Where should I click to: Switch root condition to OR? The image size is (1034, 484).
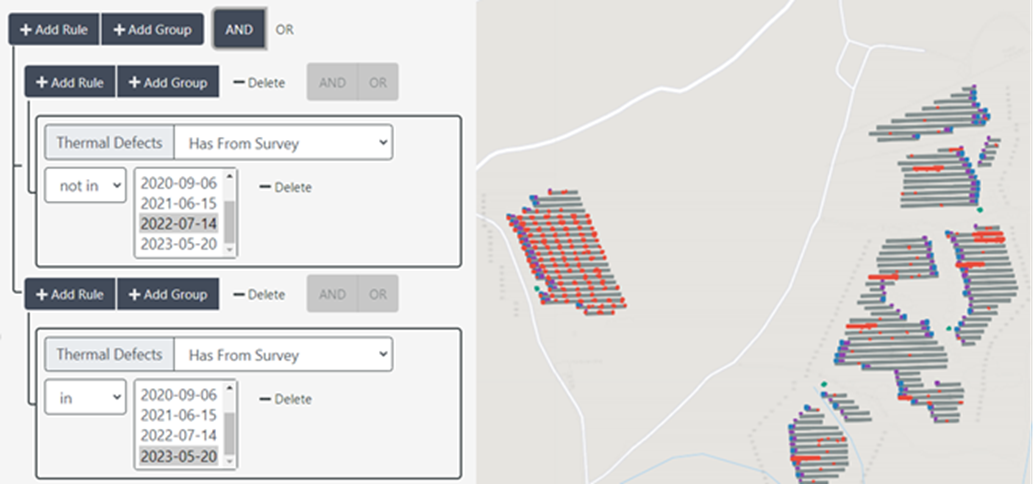point(285,30)
